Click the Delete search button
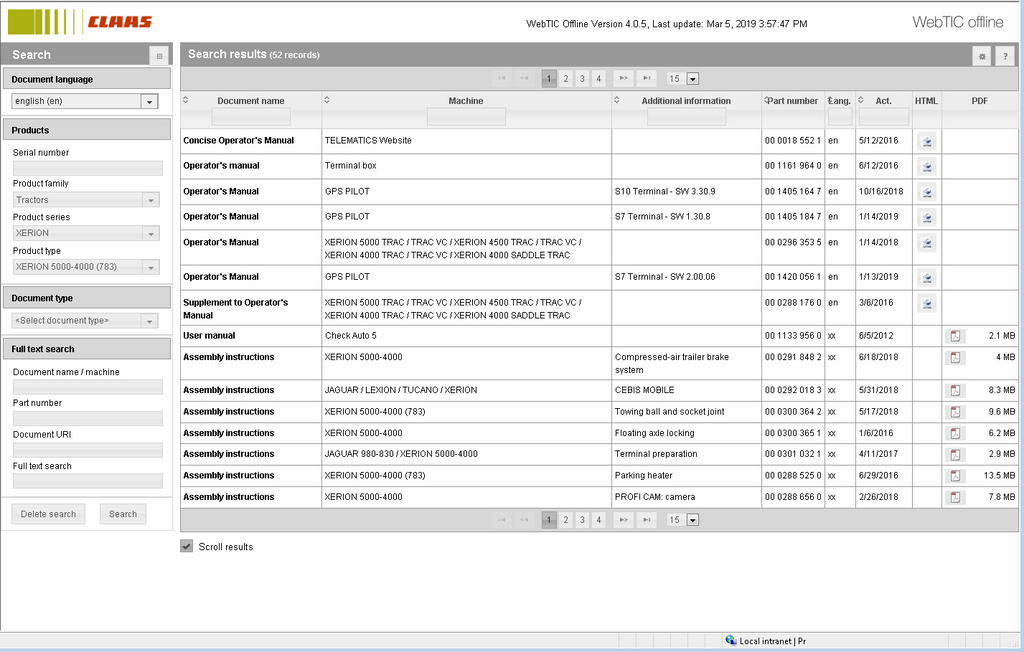 (48, 513)
